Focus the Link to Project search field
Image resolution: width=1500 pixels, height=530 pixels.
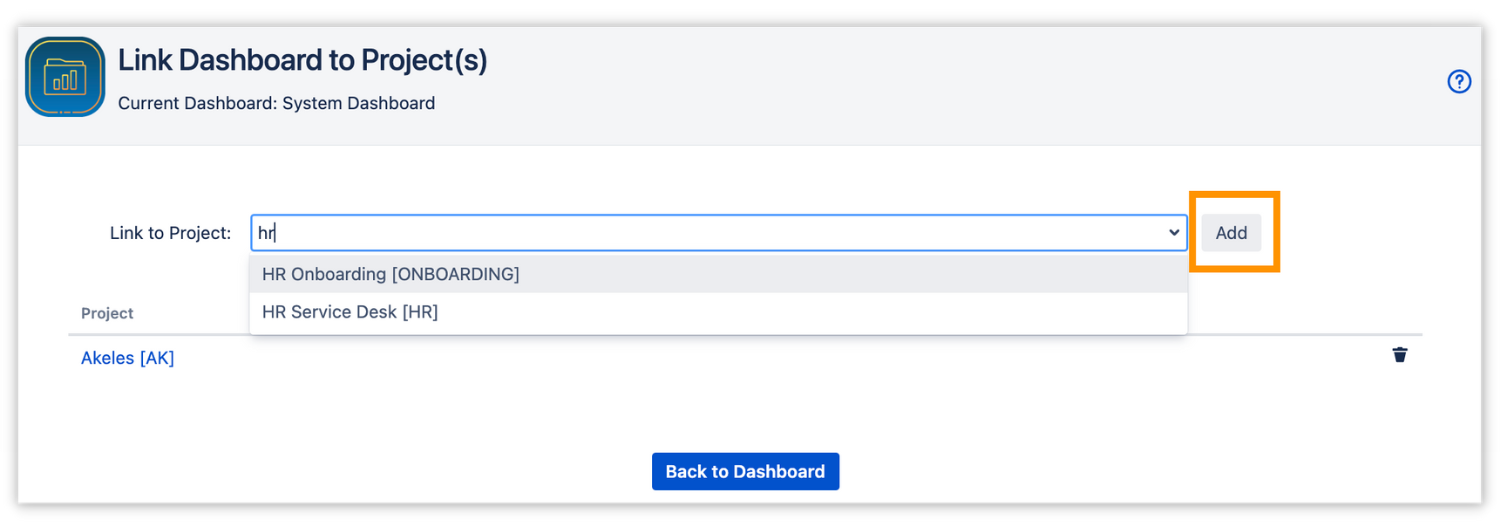[x=718, y=233]
